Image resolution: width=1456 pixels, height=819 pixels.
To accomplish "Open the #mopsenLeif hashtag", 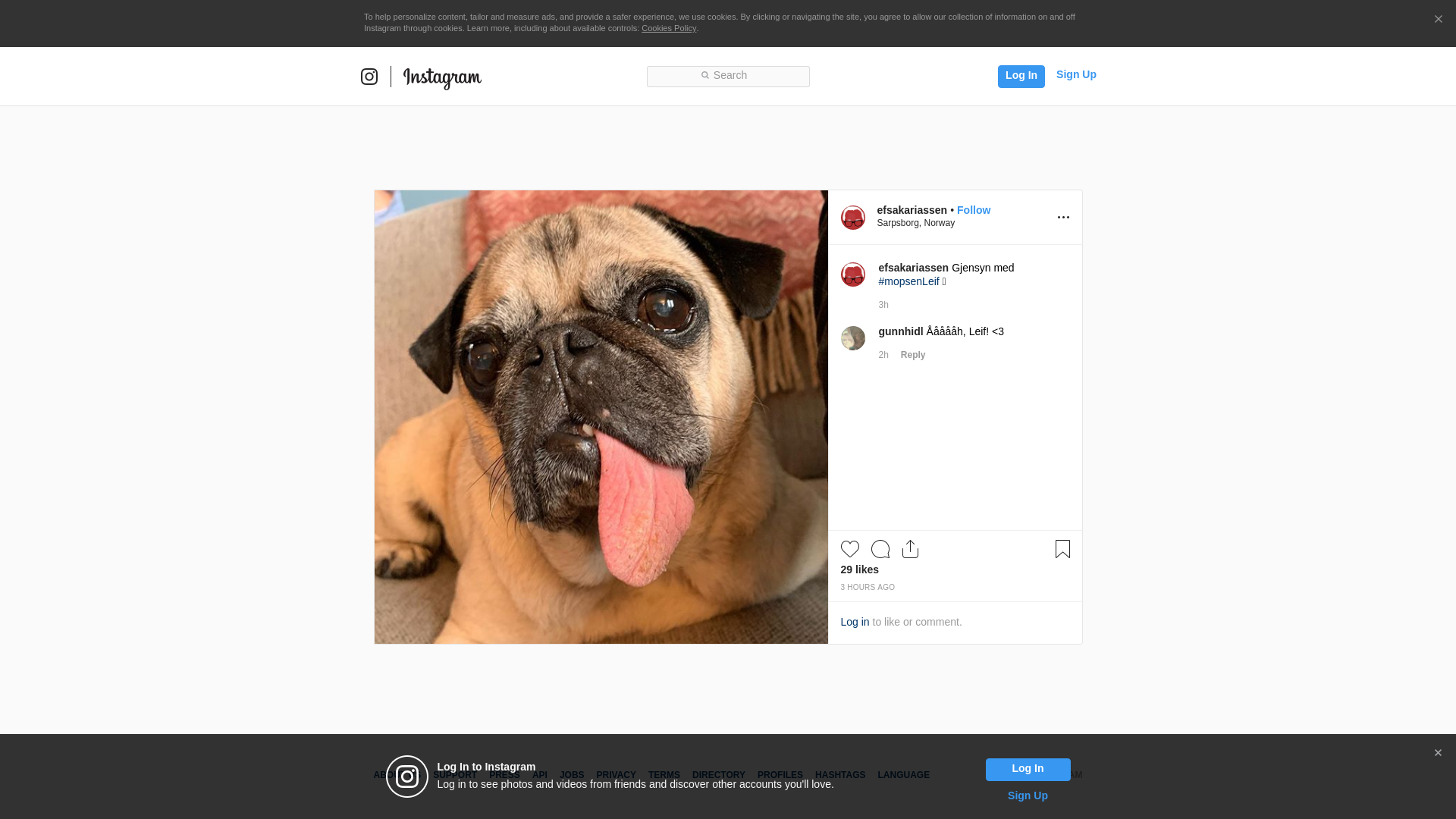I will (908, 281).
